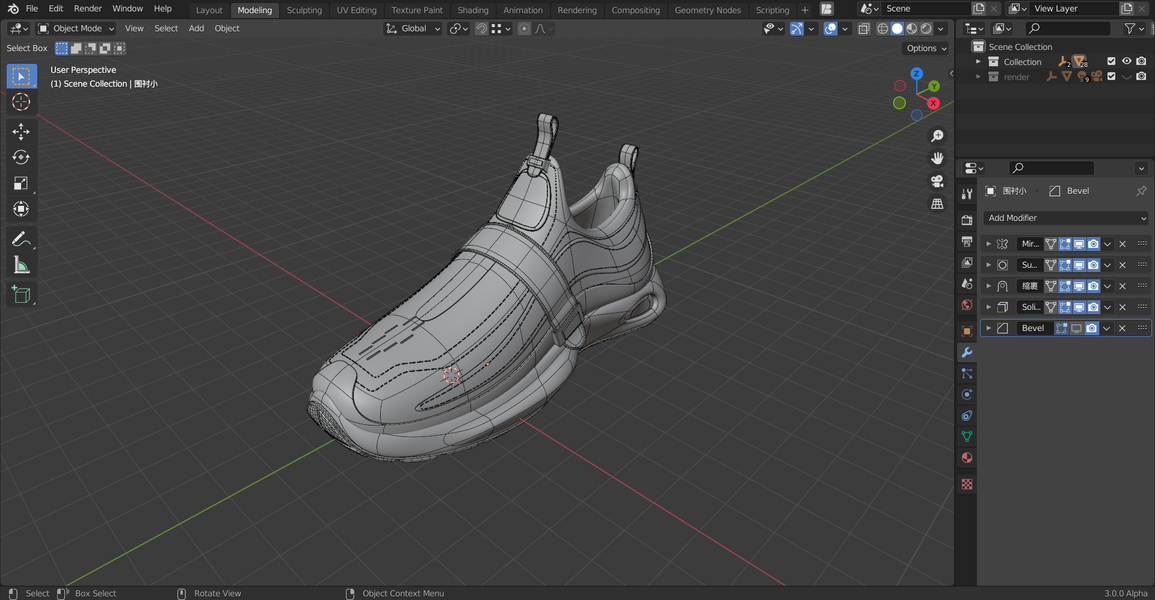Expand the Bevel modifier panel
The image size is (1155, 600).
click(x=989, y=328)
